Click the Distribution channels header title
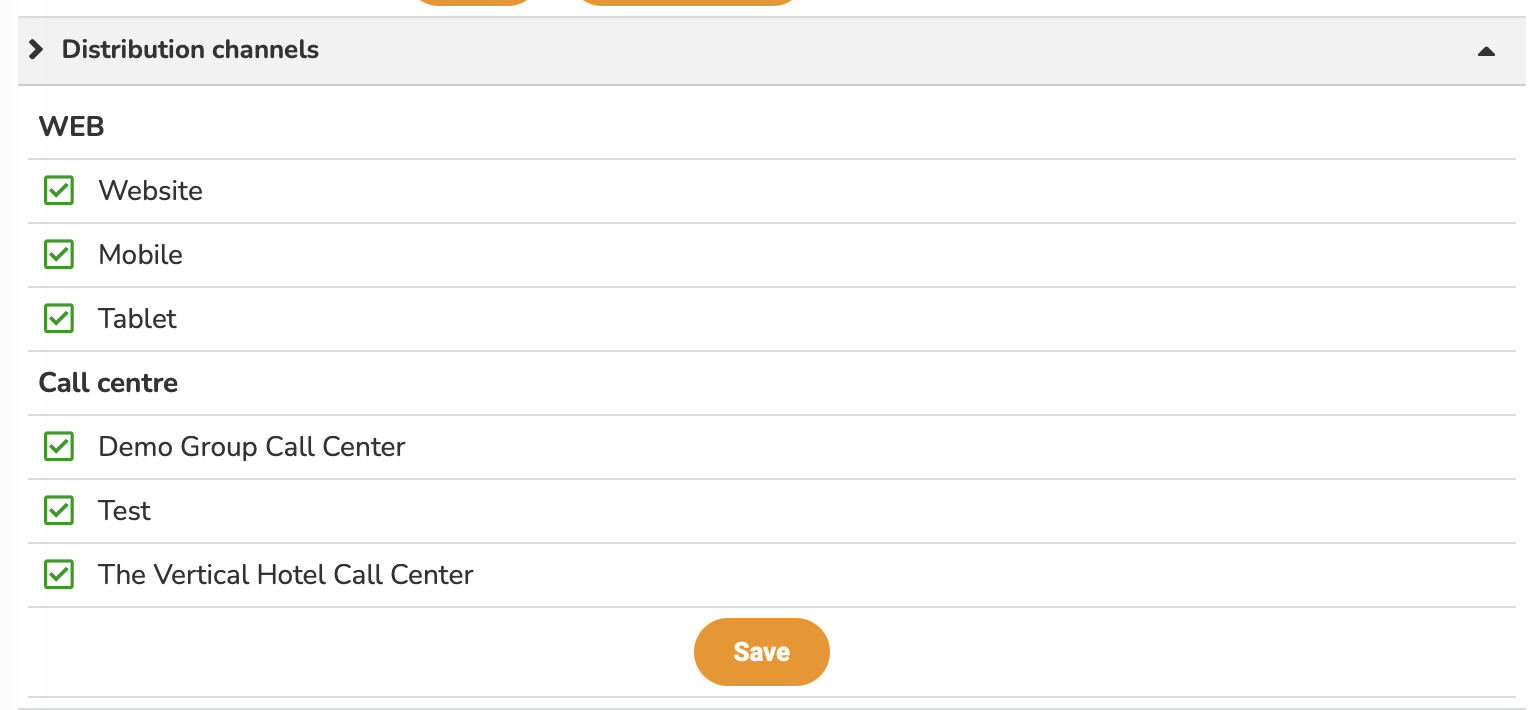 click(190, 50)
